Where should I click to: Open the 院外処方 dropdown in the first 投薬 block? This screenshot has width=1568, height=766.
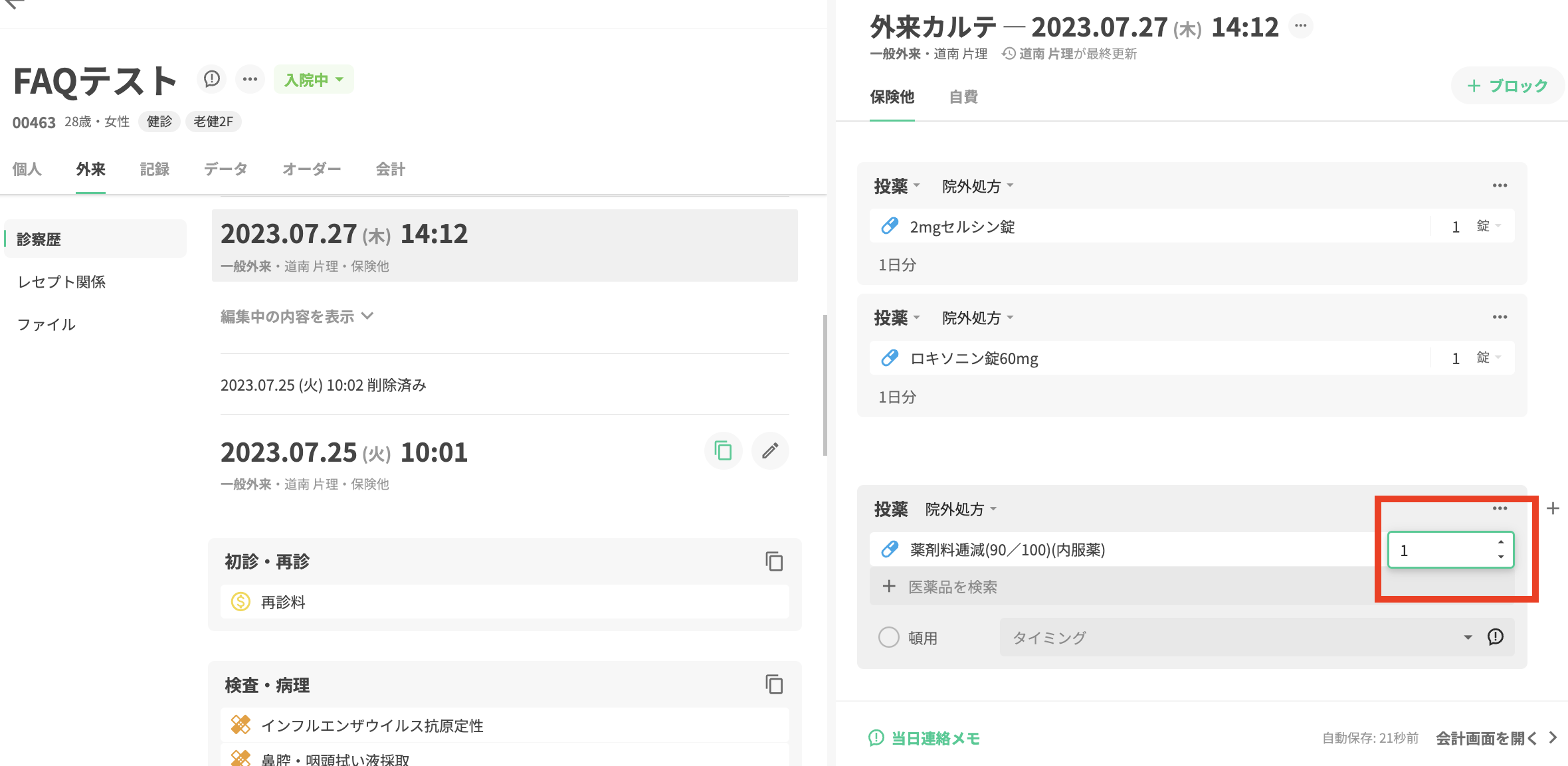pyautogui.click(x=977, y=186)
